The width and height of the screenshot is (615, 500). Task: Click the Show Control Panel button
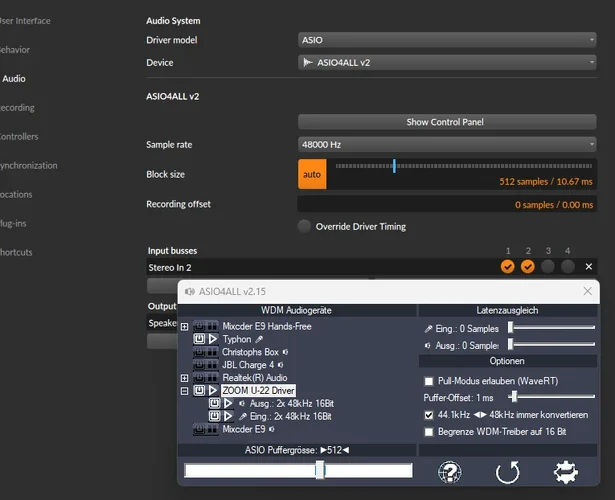tap(446, 122)
